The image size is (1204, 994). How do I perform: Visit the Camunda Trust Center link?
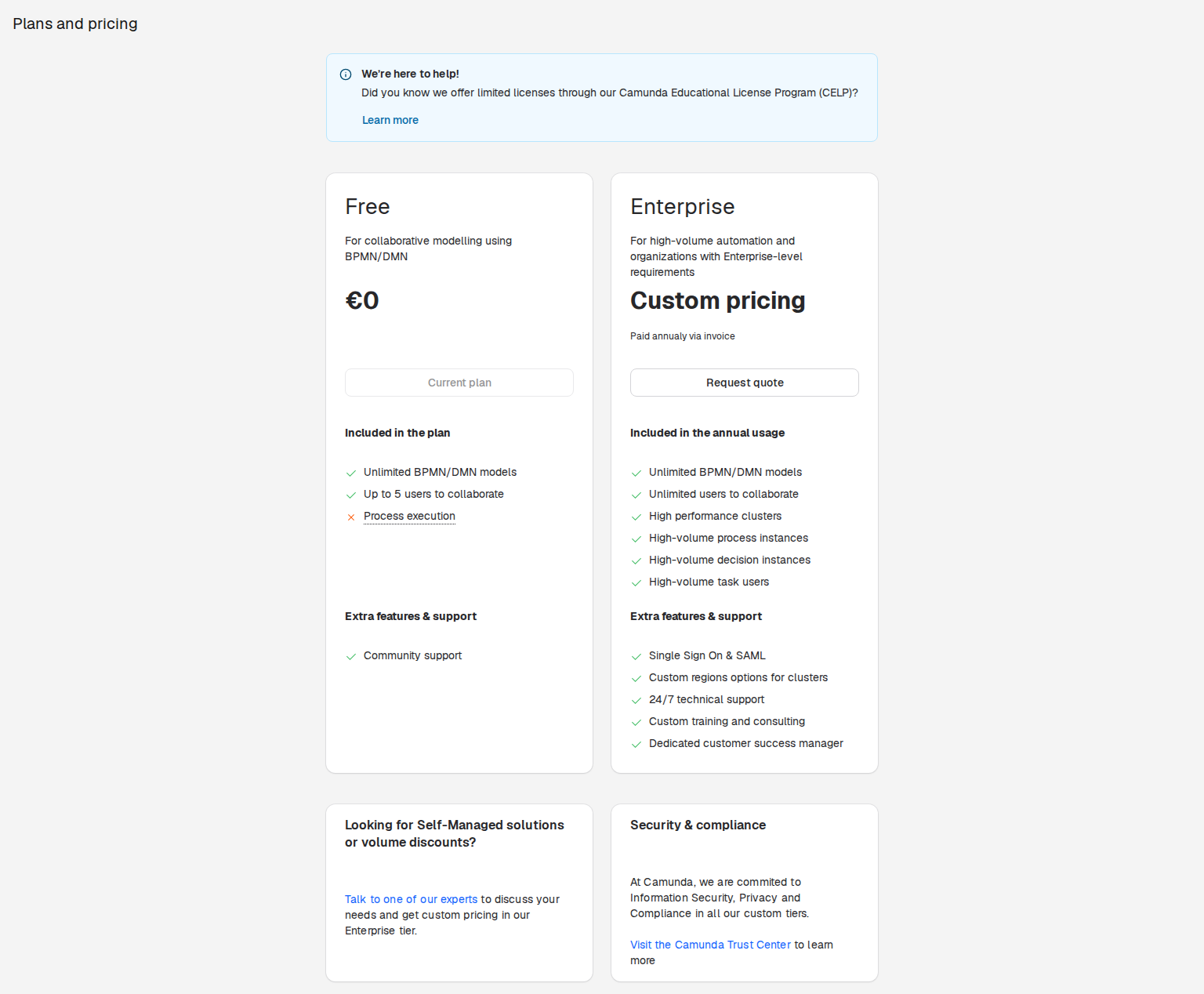710,945
